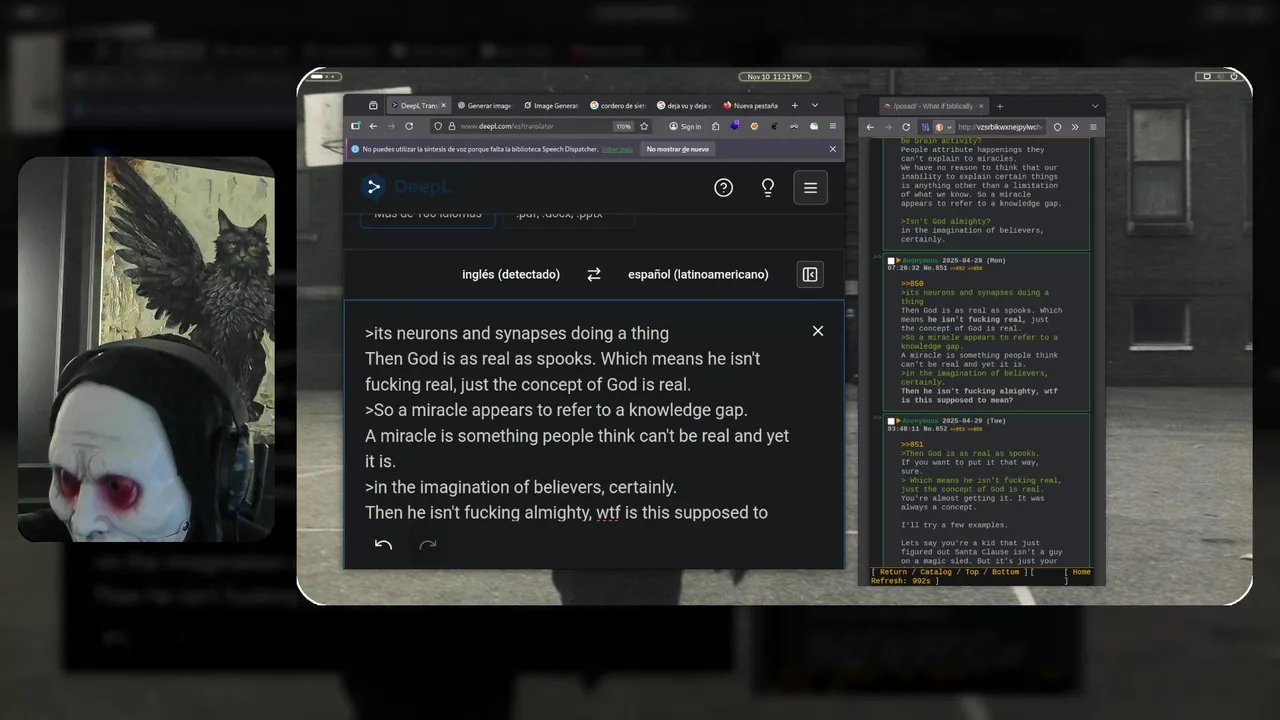The image size is (1280, 720).
Task: Click the green extension icon in toolbar
Action: (x=814, y=126)
